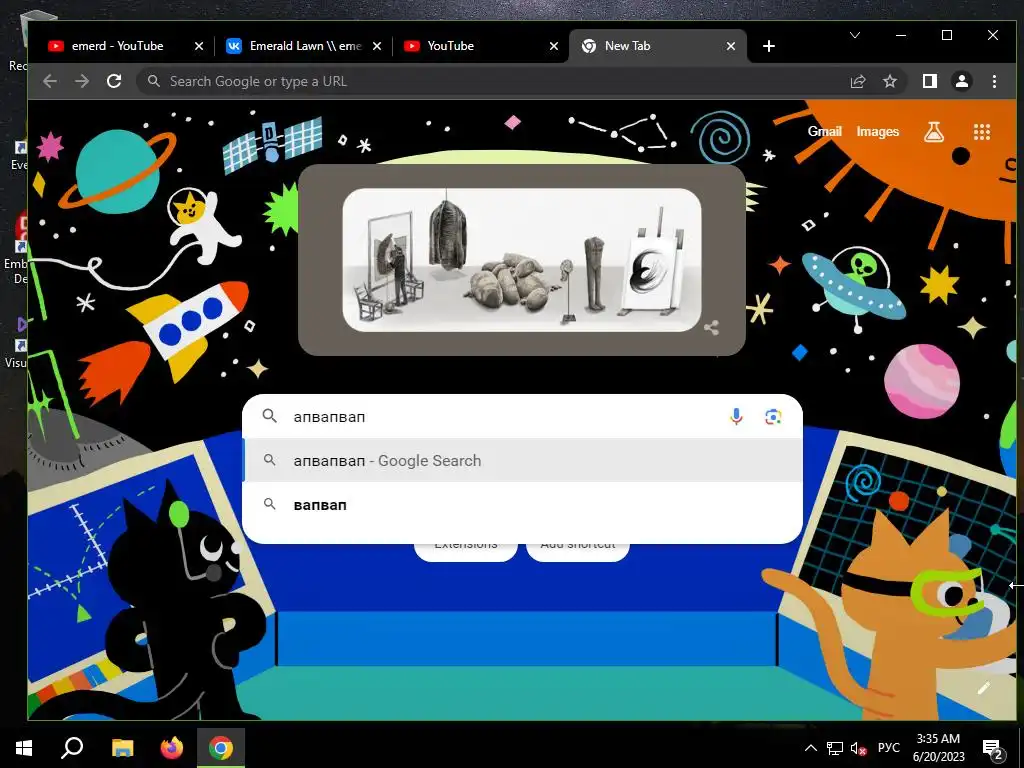
Task: Open the Chrome three-dot menu
Action: click(994, 81)
